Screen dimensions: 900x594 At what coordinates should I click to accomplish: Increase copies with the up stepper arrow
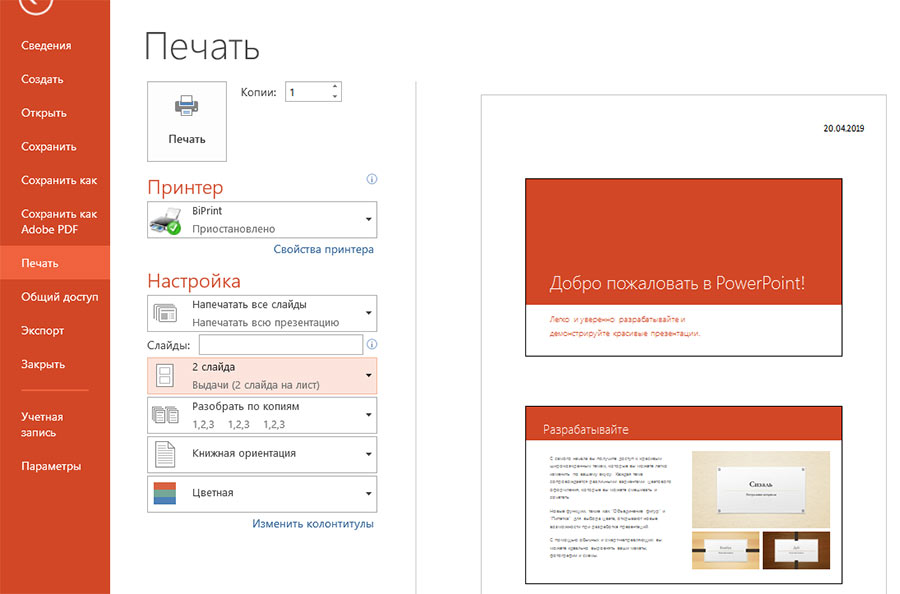coord(335,87)
